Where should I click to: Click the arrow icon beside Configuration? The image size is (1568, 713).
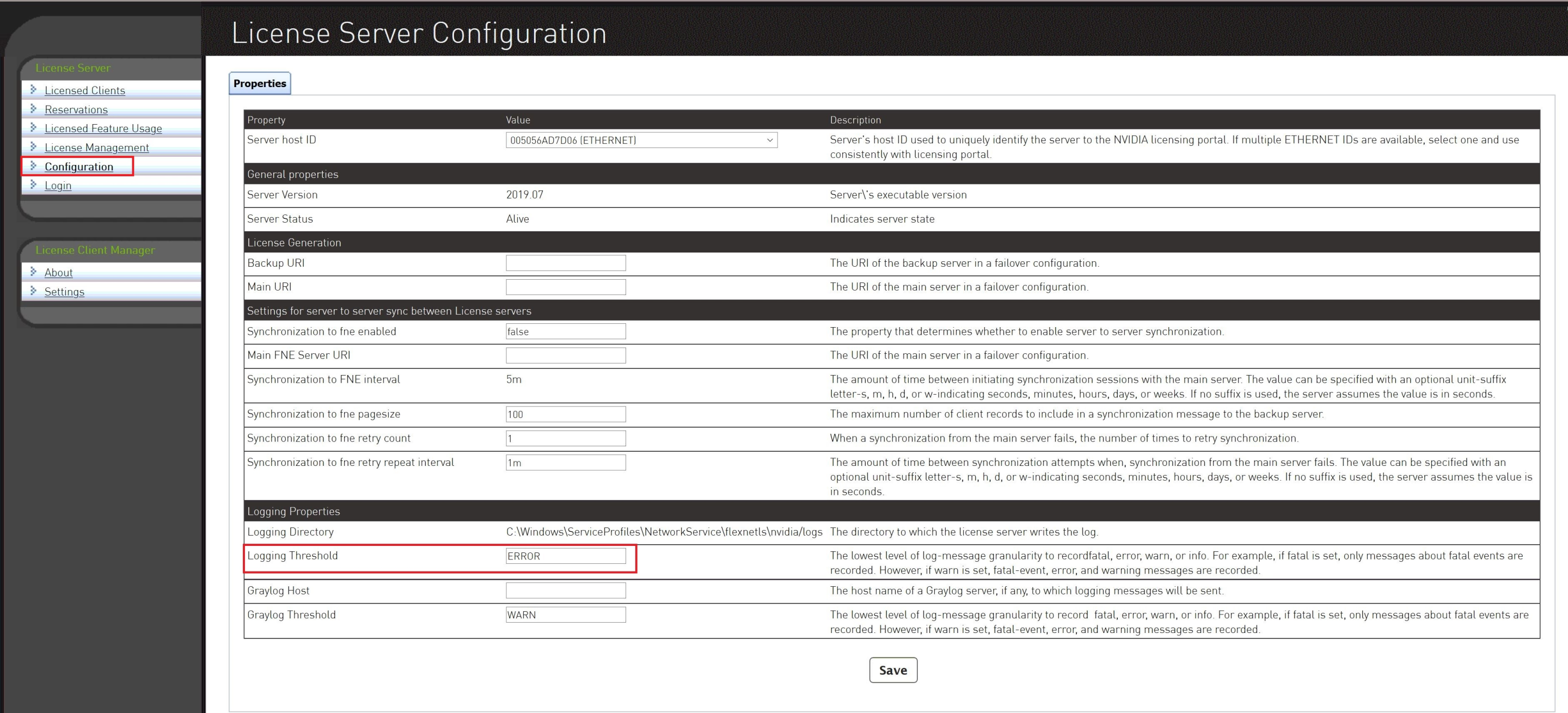click(x=33, y=167)
